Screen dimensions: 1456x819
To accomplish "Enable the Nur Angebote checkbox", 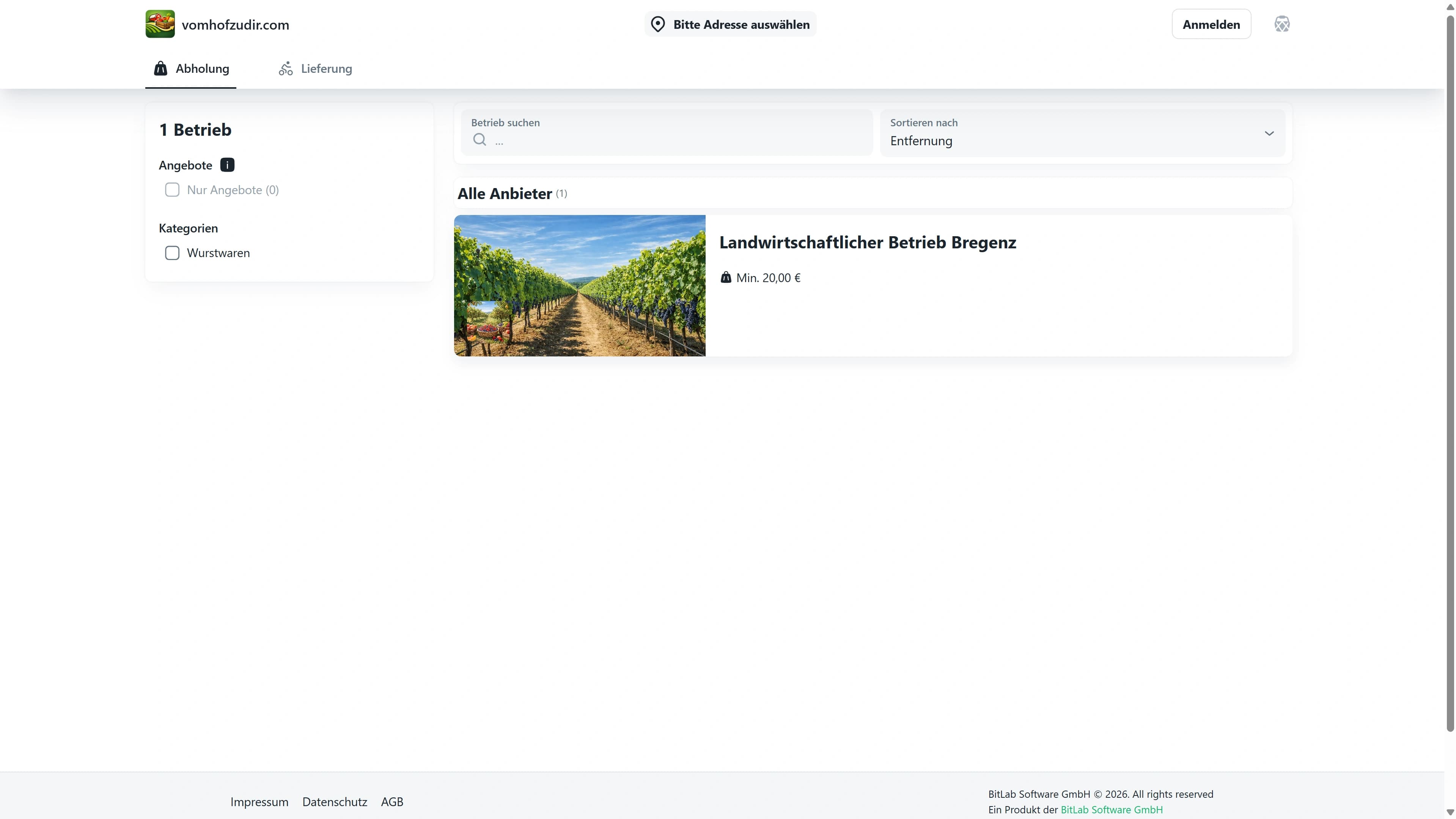I will point(172,190).
